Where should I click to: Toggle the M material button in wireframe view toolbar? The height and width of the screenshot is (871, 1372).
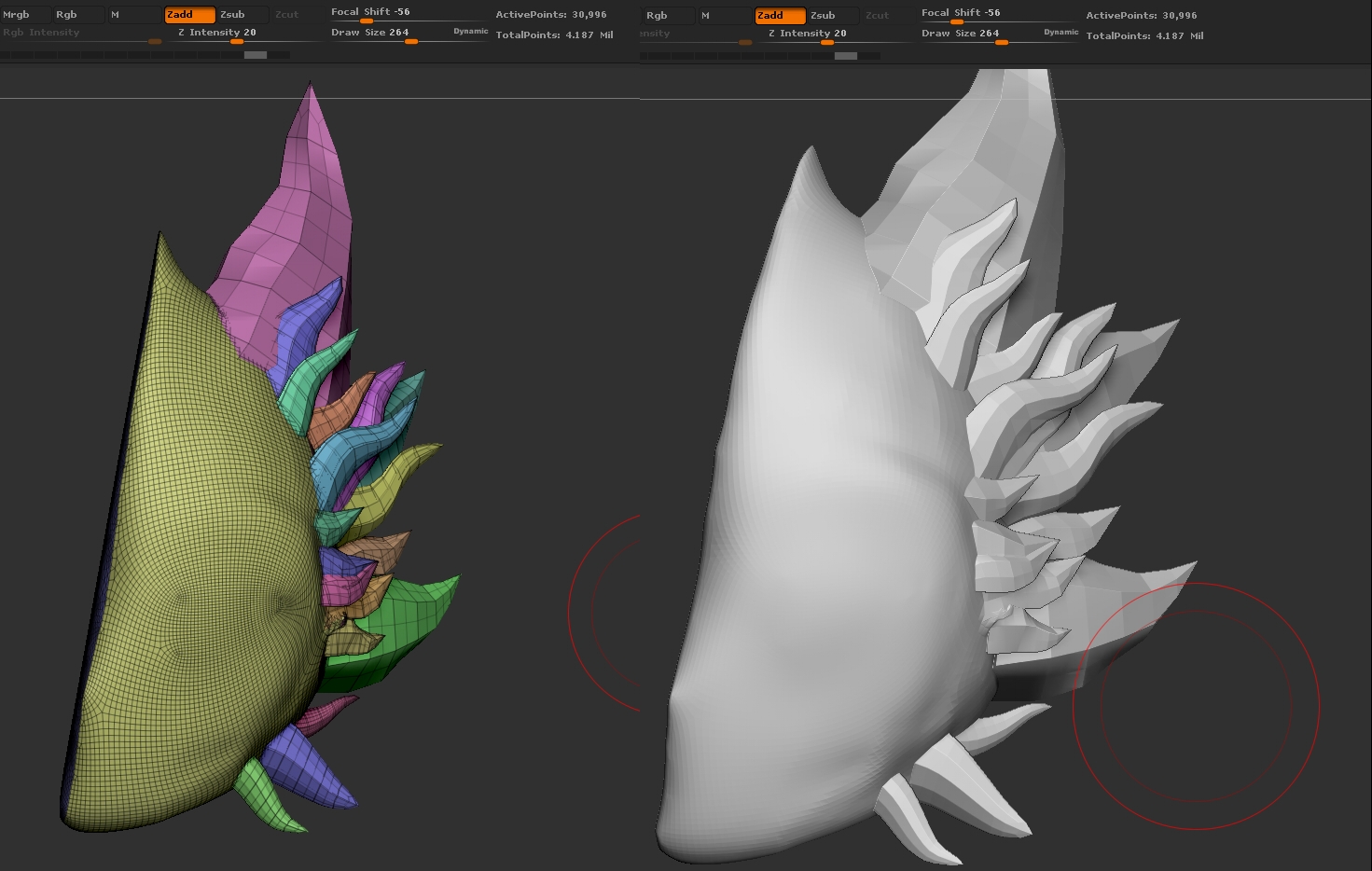point(133,15)
